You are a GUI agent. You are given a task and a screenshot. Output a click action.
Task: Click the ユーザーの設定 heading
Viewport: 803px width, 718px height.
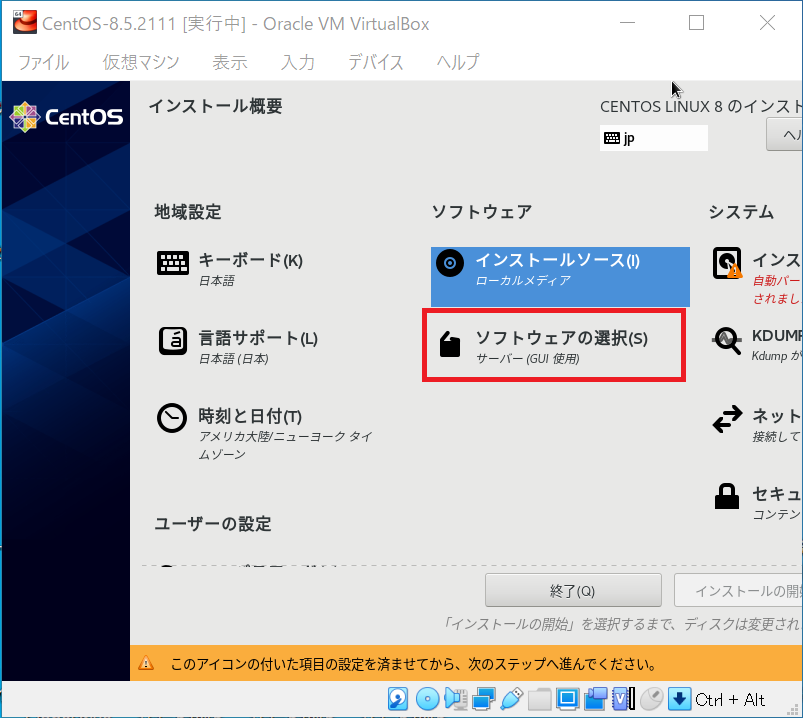click(x=213, y=524)
